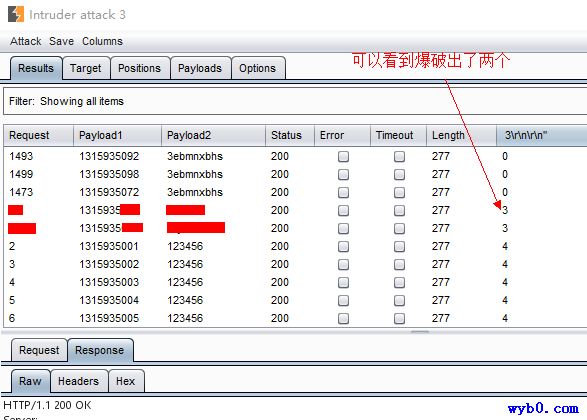Click the Burp Intruder lightning icon
Viewport: 587px width, 420px height.
pyautogui.click(x=16, y=14)
